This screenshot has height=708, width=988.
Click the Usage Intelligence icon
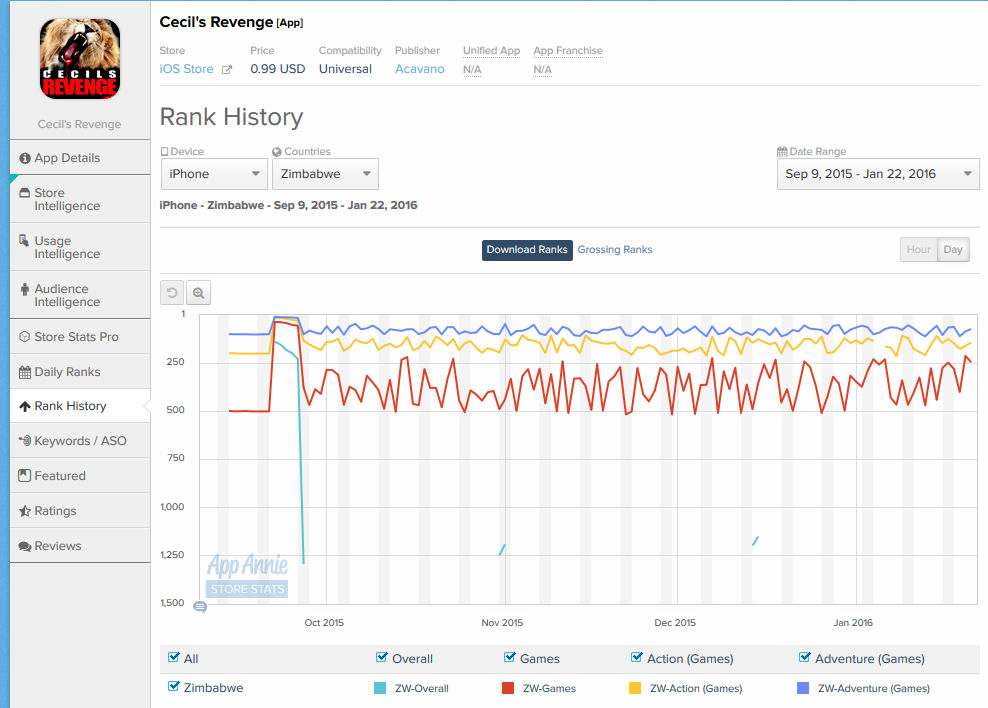point(24,241)
